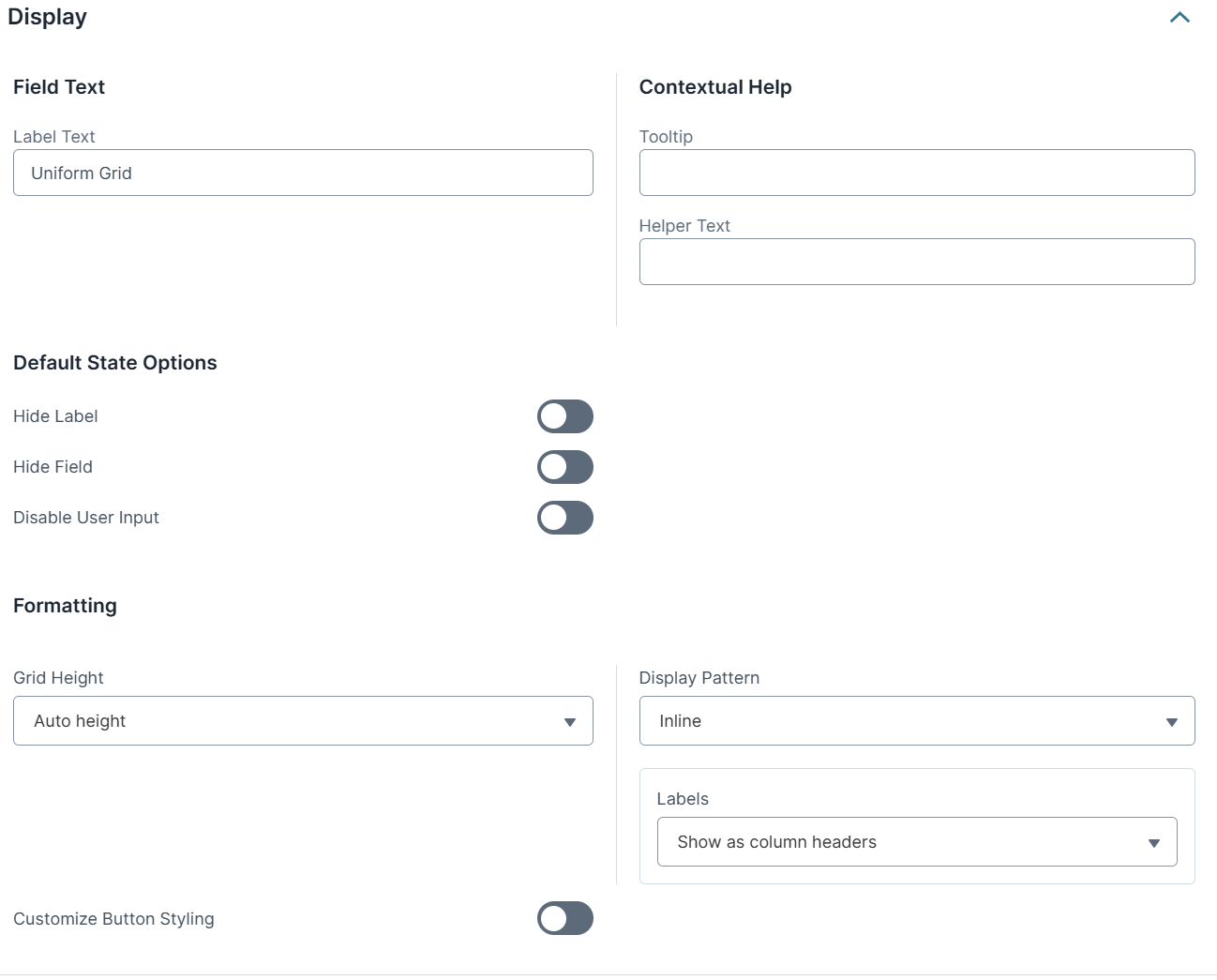Focus the Tooltip text box
Image resolution: width=1217 pixels, height=980 pixels.
(916, 173)
